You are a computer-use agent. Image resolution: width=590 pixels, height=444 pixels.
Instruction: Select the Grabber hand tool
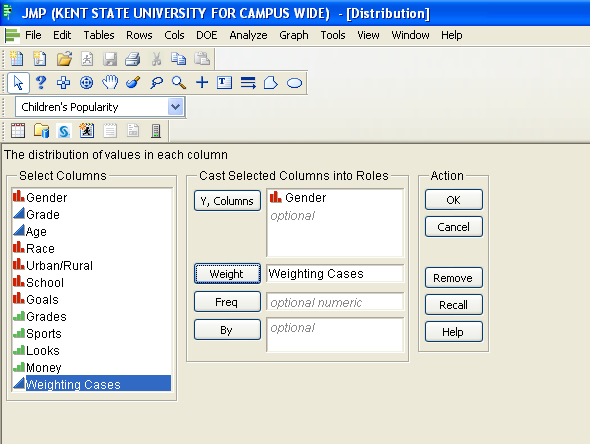click(110, 82)
